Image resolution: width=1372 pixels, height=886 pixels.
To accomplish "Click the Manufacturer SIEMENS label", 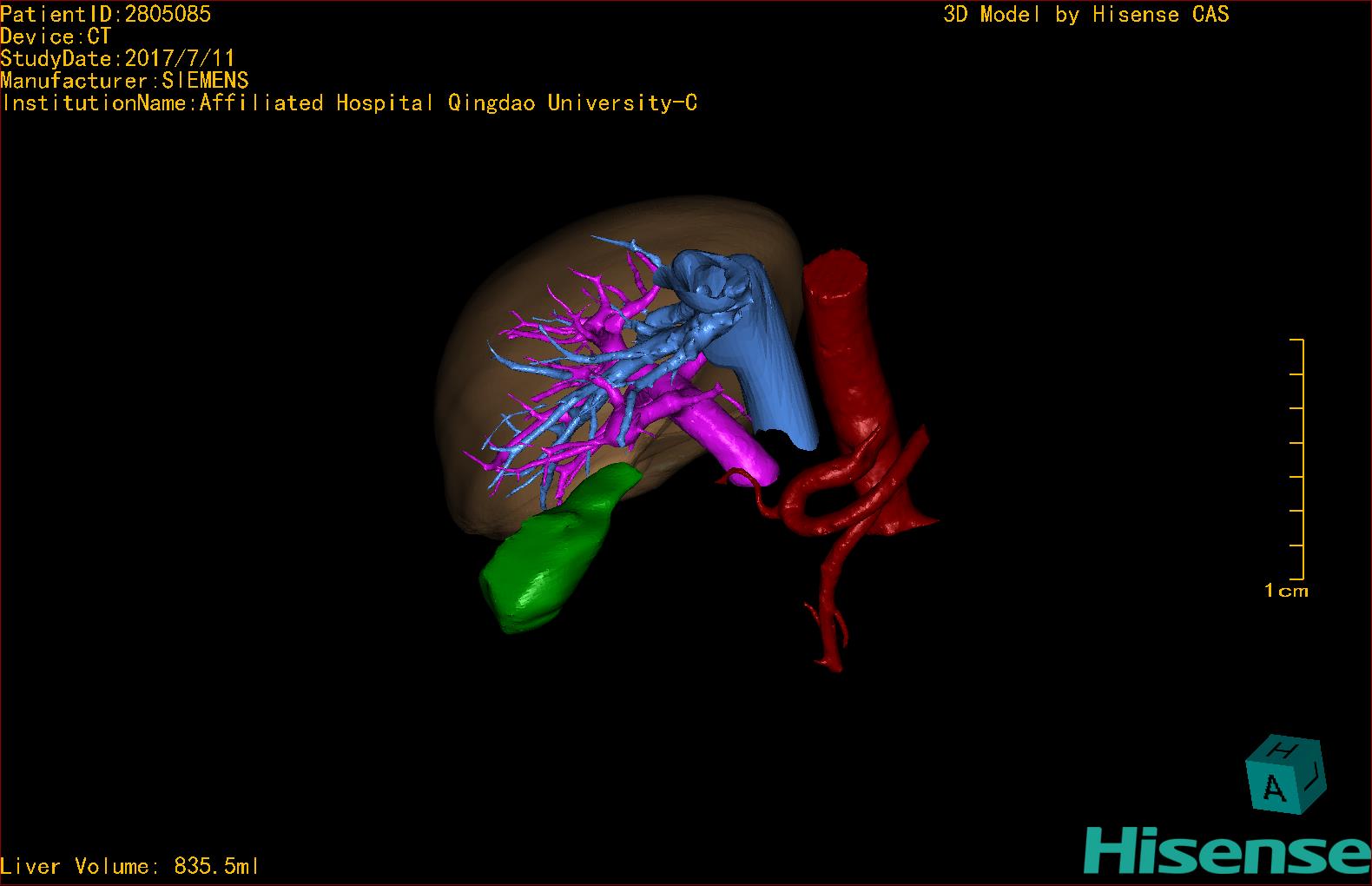I will click(x=124, y=81).
